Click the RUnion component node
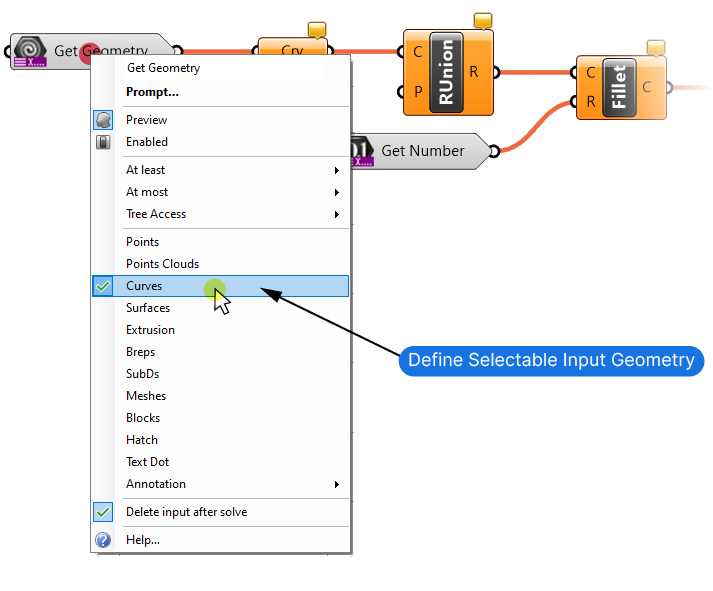This screenshot has height=591, width=713. [x=446, y=72]
